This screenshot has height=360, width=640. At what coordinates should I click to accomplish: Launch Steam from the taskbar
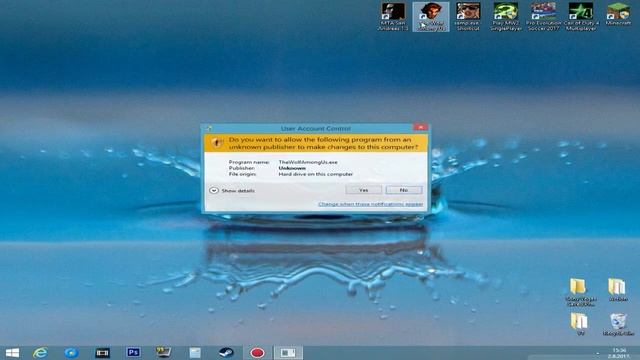tap(226, 353)
